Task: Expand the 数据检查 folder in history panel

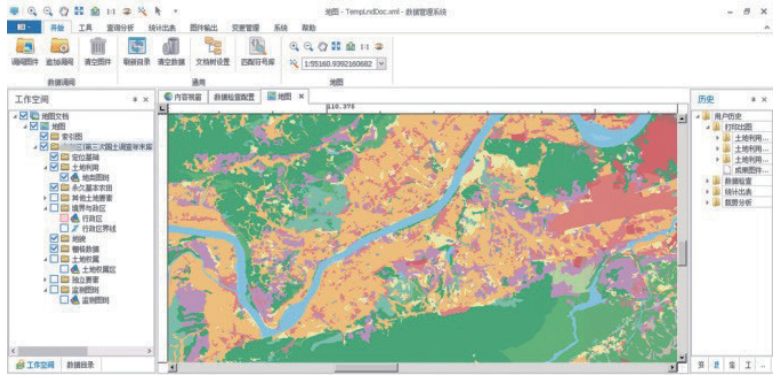Action: pyautogui.click(x=708, y=180)
